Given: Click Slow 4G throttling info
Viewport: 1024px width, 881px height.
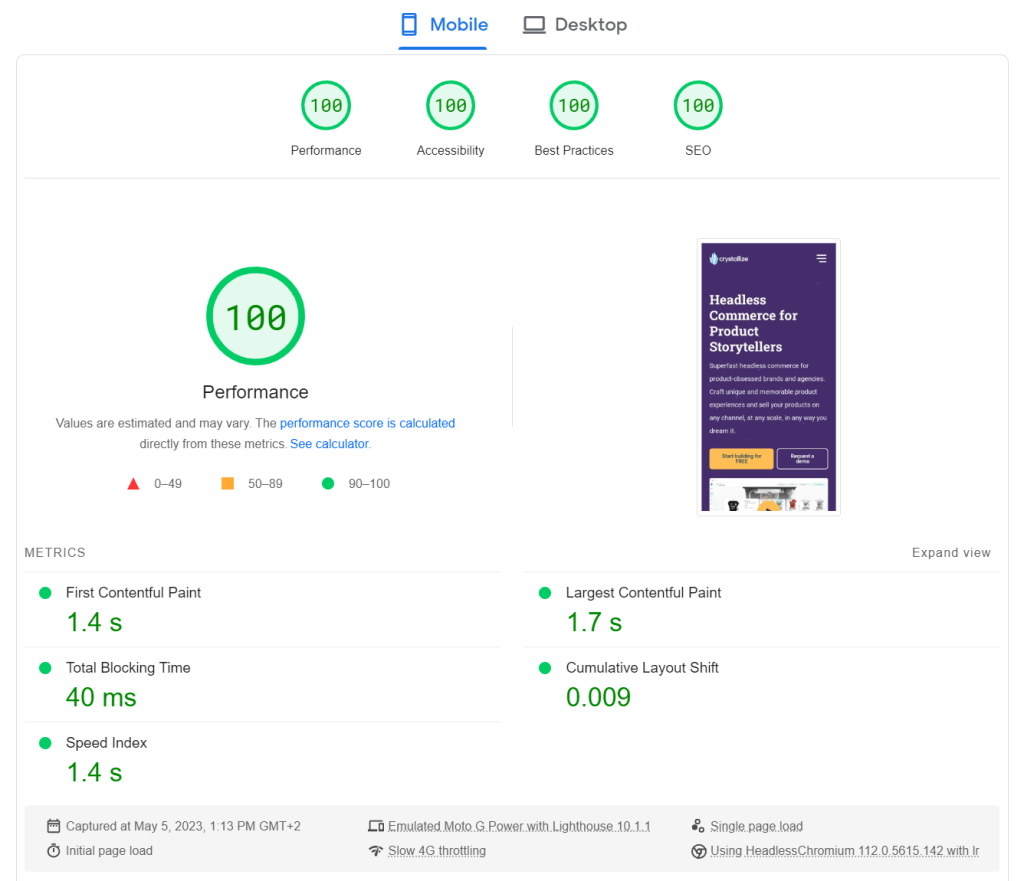Looking at the screenshot, I should click(x=437, y=851).
